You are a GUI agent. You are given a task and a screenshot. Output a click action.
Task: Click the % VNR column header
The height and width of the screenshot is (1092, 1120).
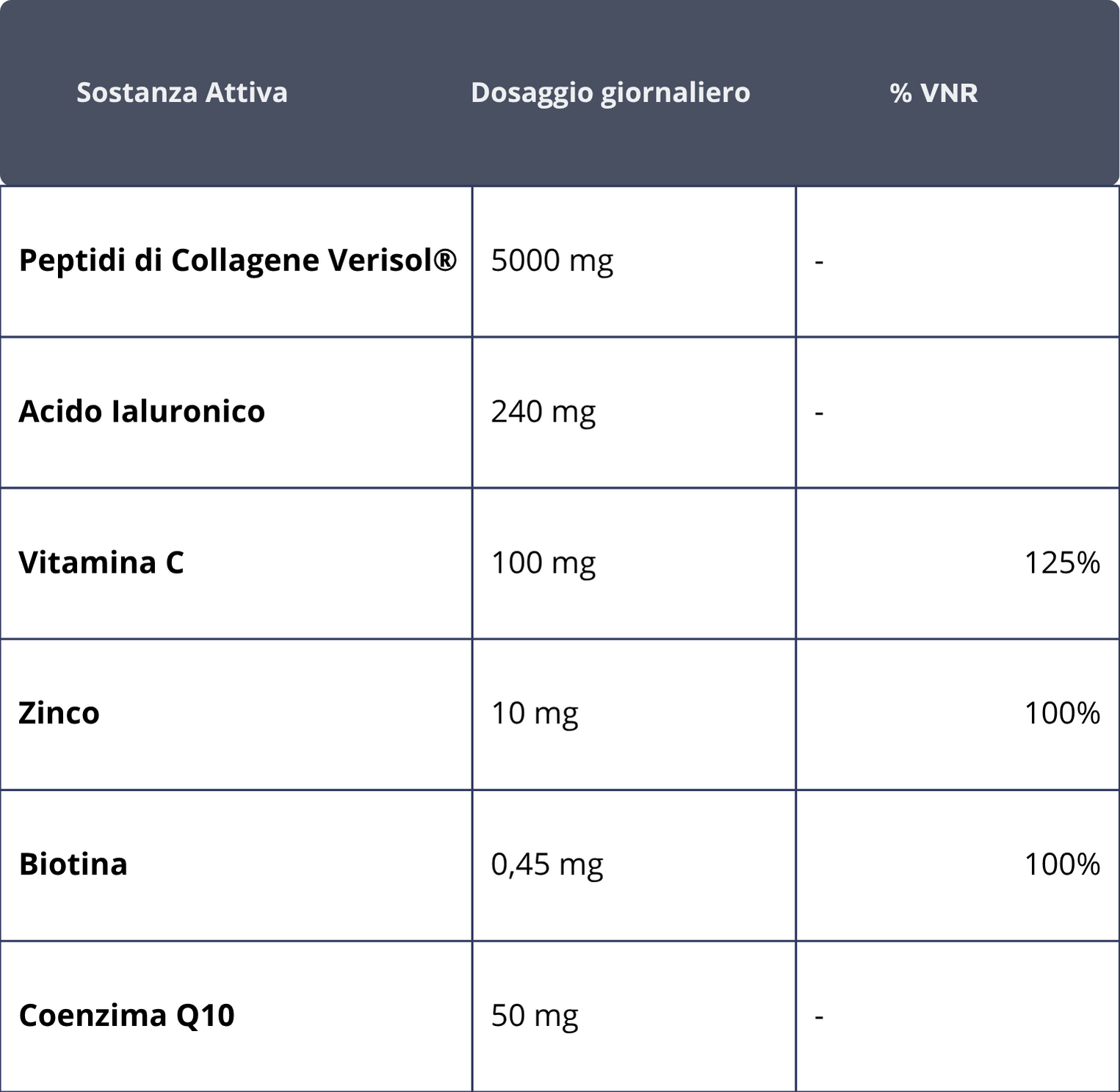coord(933,93)
